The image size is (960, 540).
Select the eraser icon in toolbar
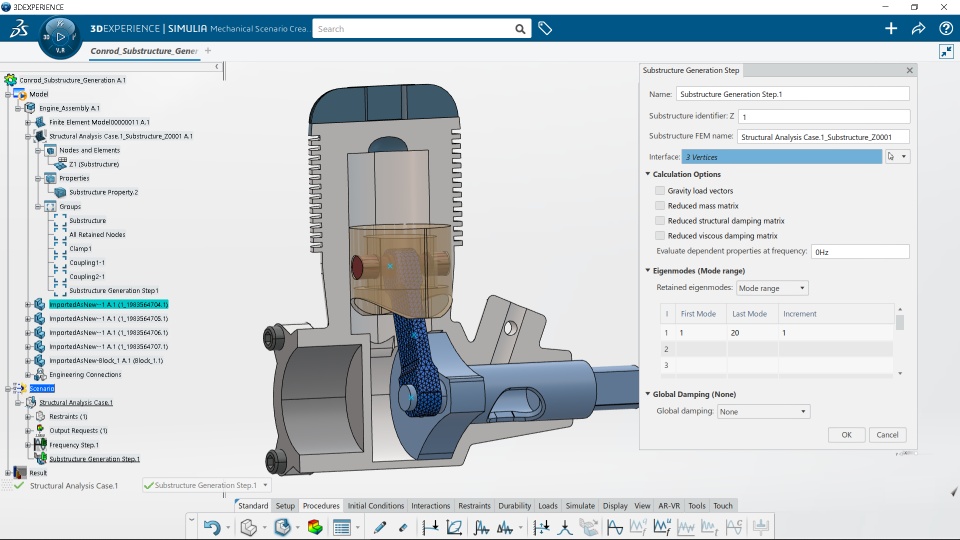[403, 528]
